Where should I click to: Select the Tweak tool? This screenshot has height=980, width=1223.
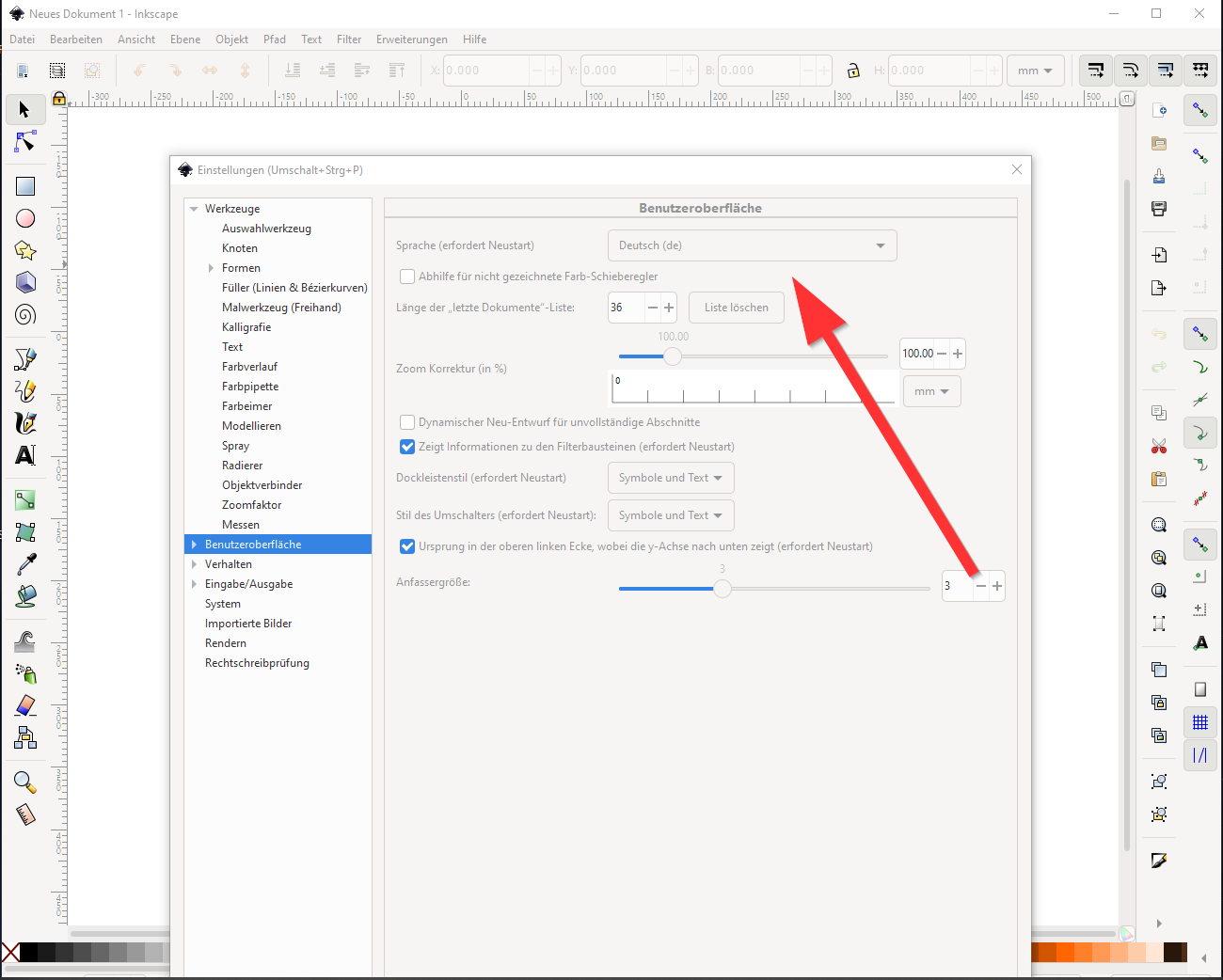tap(24, 641)
